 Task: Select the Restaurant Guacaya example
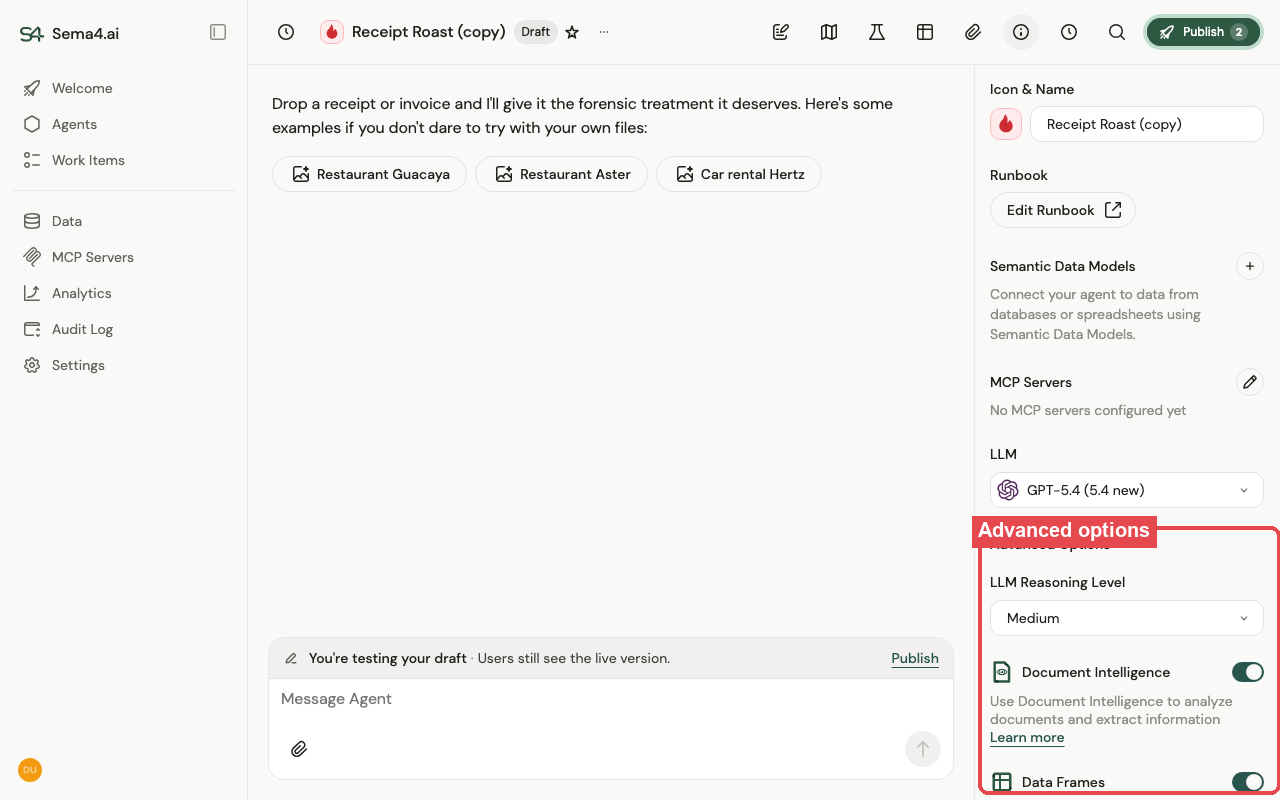tap(369, 174)
